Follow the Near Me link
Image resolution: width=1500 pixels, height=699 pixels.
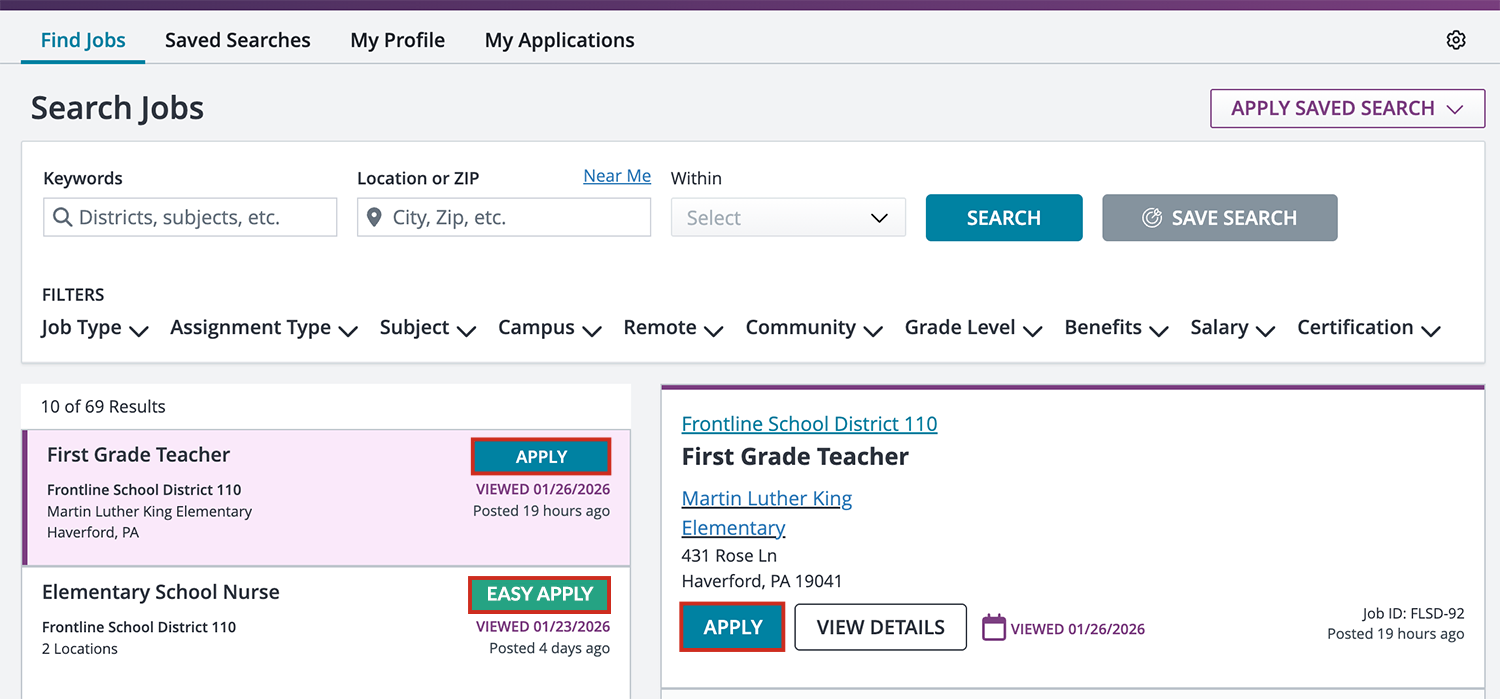point(617,176)
